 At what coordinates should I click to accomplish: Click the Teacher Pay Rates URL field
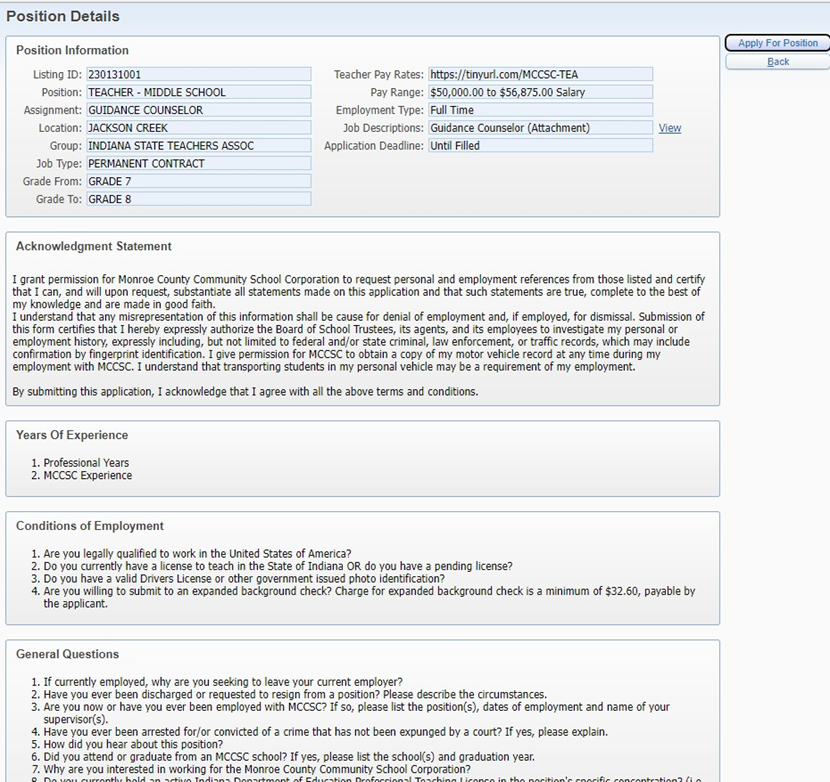click(x=540, y=75)
